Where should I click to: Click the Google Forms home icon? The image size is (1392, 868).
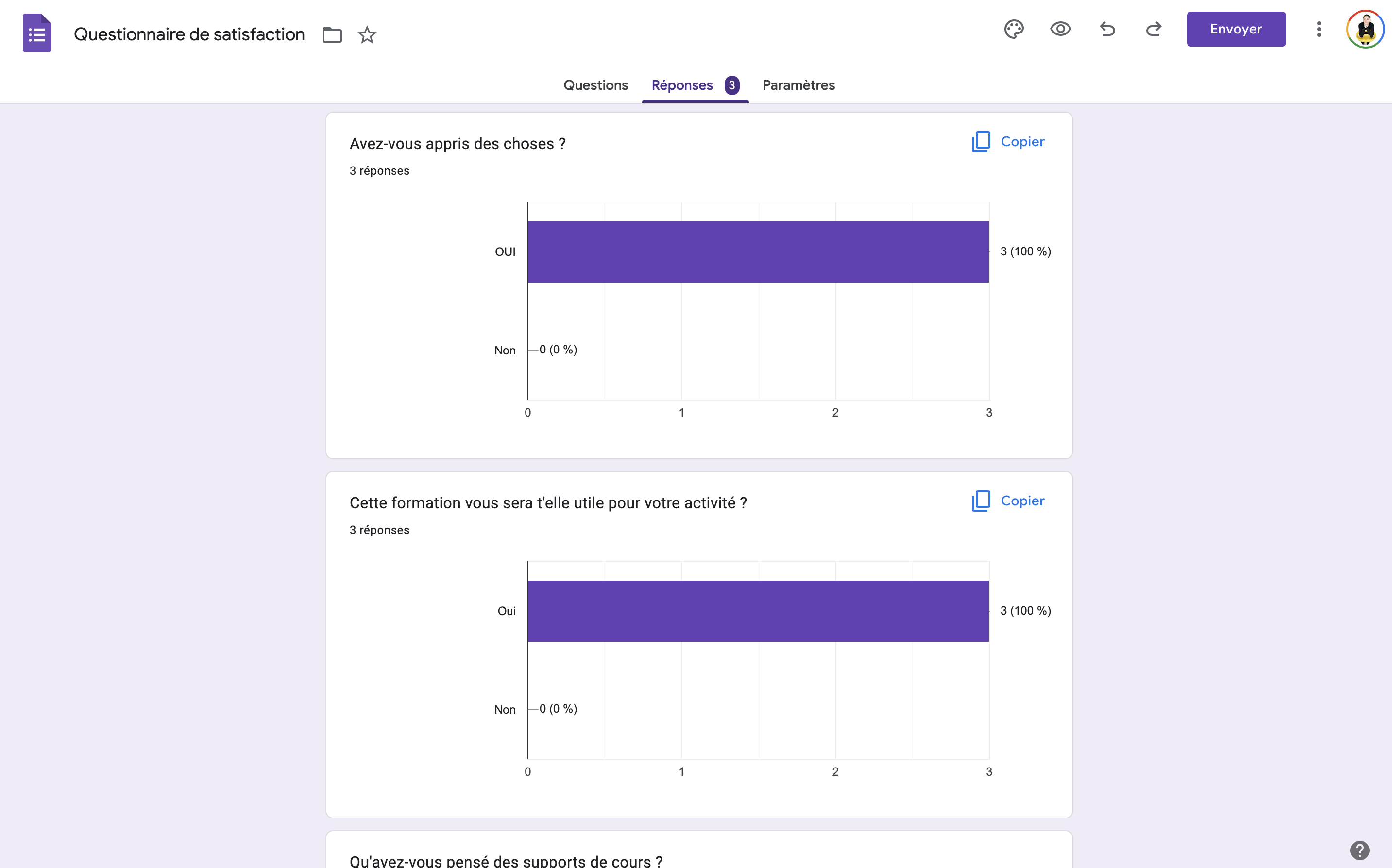click(x=37, y=33)
